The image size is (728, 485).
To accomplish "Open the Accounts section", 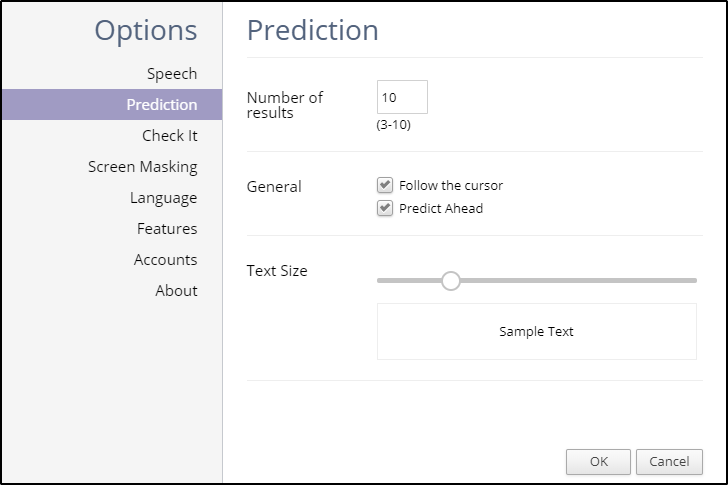I will (165, 260).
